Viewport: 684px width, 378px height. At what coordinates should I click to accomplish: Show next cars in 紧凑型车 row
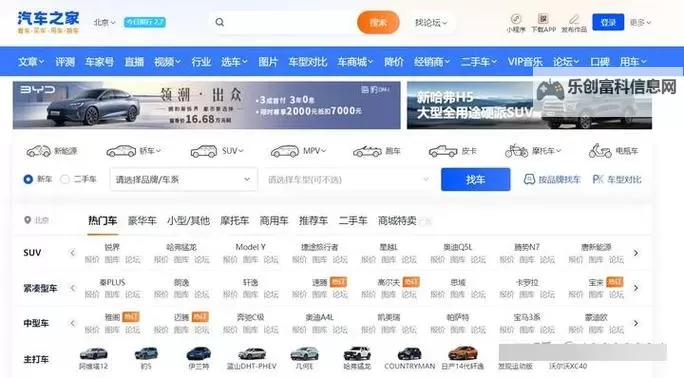tap(636, 288)
